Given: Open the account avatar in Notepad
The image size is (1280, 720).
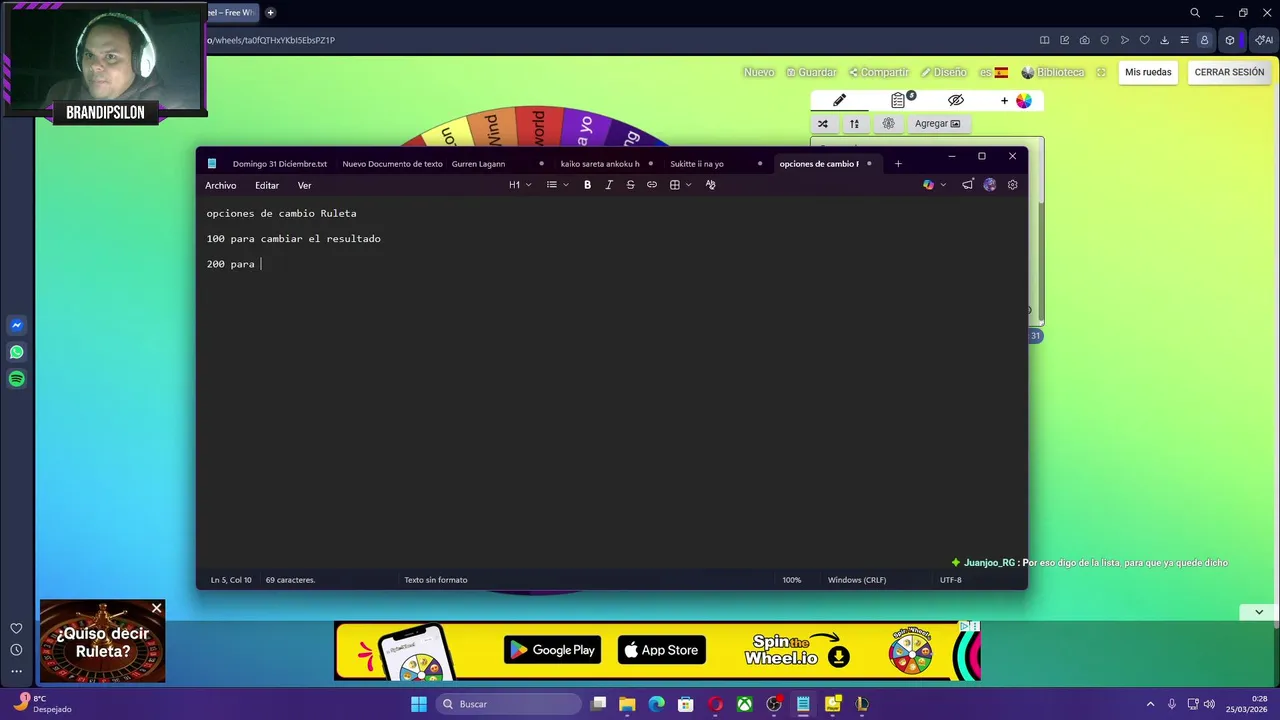Looking at the screenshot, I should click(990, 185).
